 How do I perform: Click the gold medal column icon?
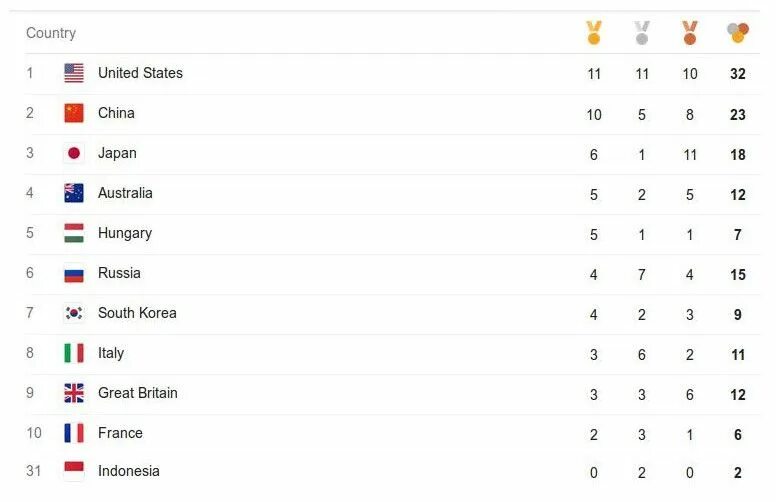(x=594, y=33)
